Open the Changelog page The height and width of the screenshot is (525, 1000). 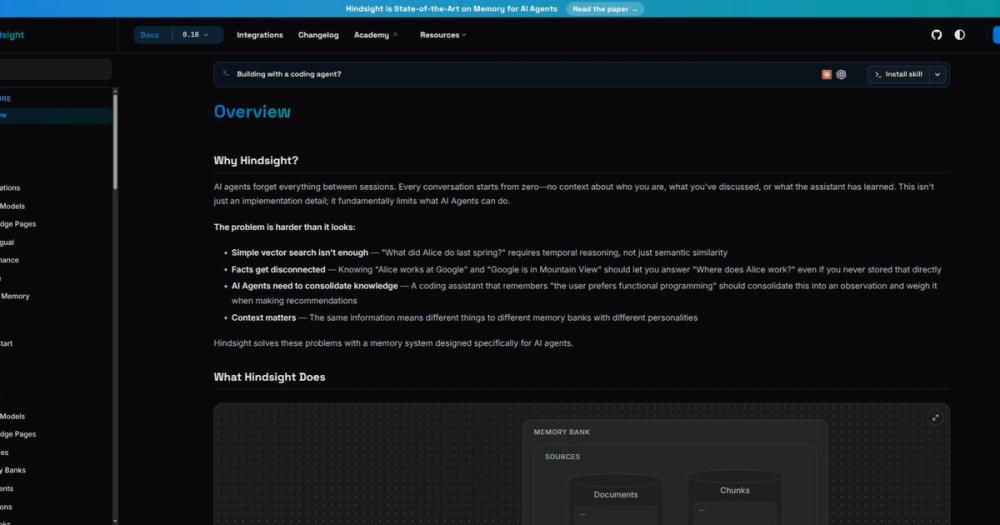[318, 35]
